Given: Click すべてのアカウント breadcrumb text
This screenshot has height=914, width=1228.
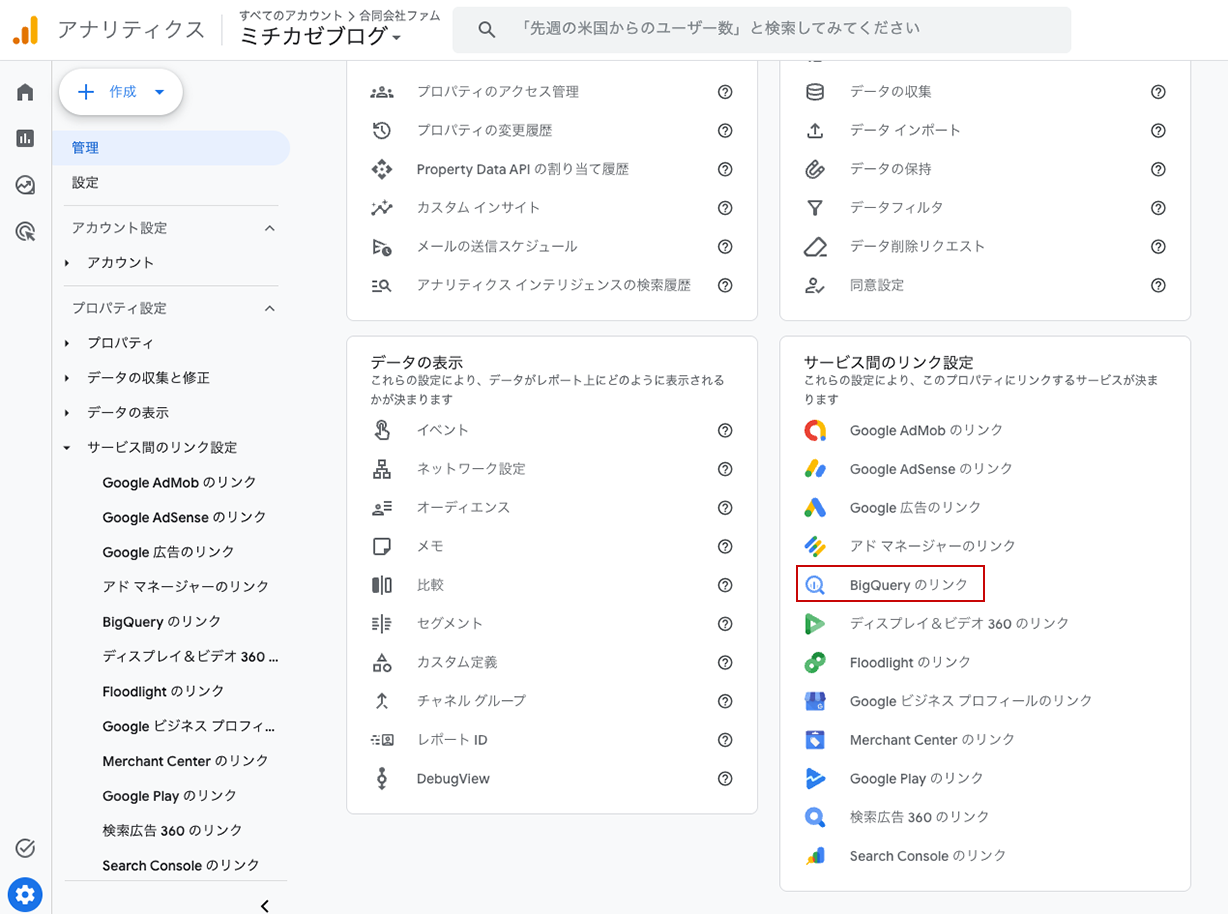Looking at the screenshot, I should point(291,15).
